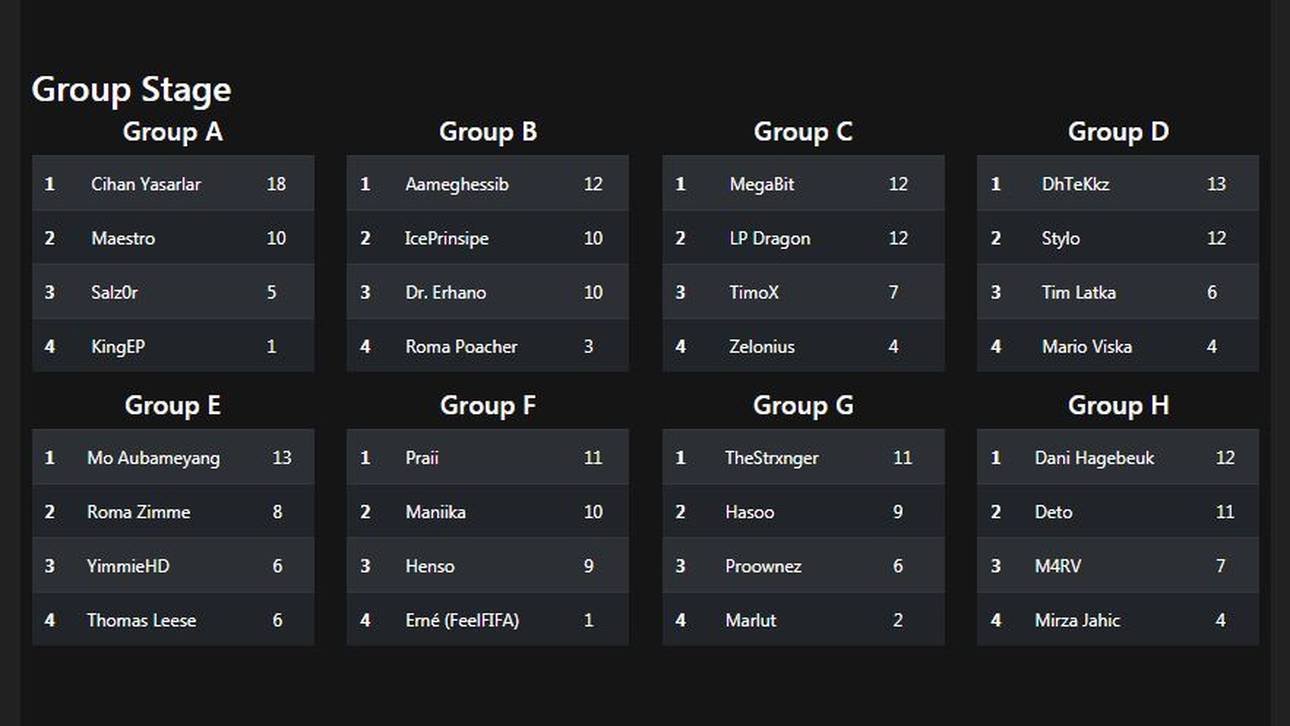Open DhTeKkz entry in Group D
The height and width of the screenshot is (726, 1290).
(1076, 184)
